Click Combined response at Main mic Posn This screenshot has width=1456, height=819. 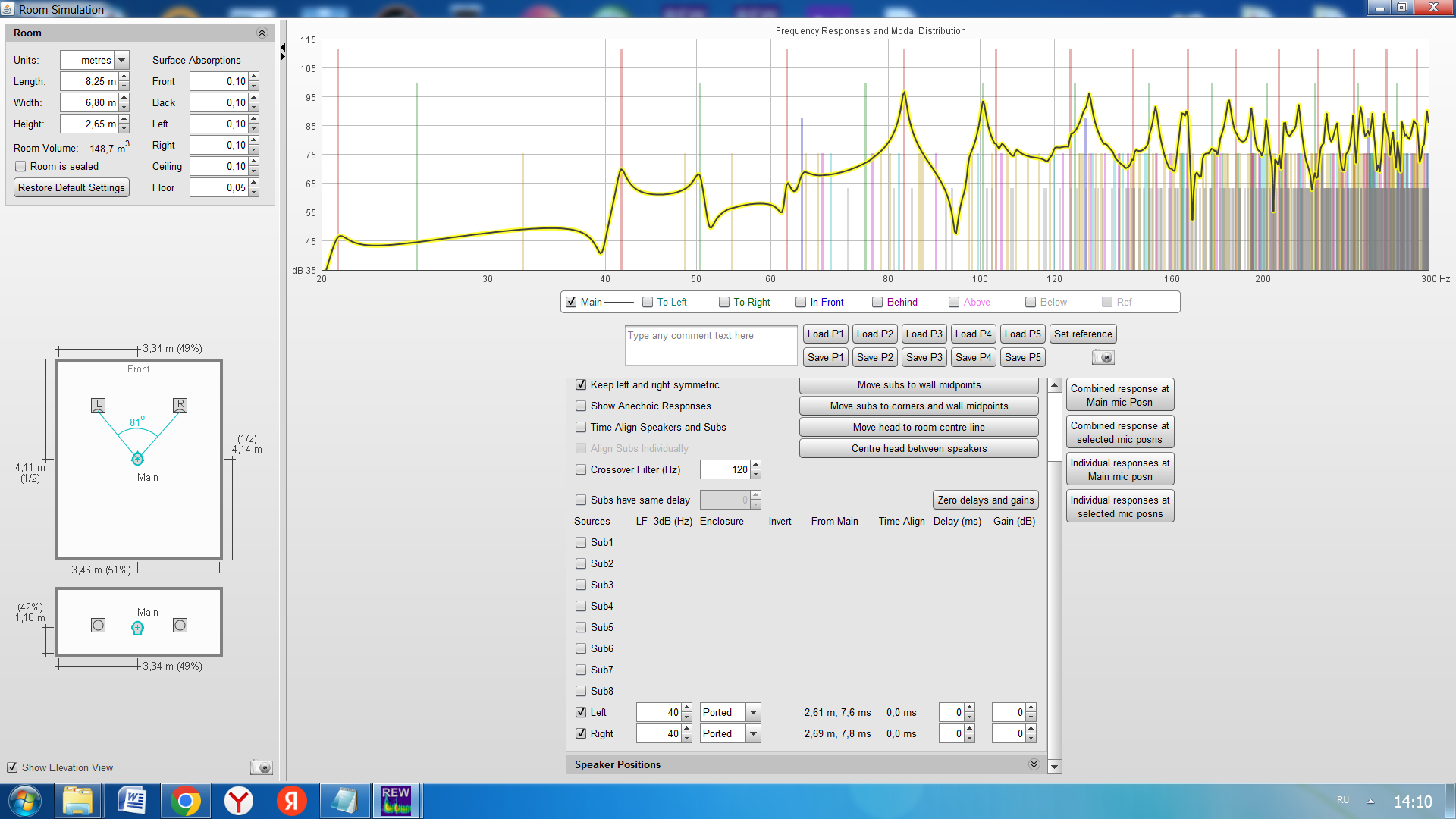[x=1120, y=395]
